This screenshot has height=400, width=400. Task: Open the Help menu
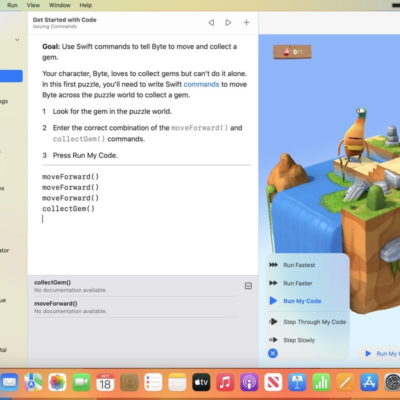pos(86,5)
